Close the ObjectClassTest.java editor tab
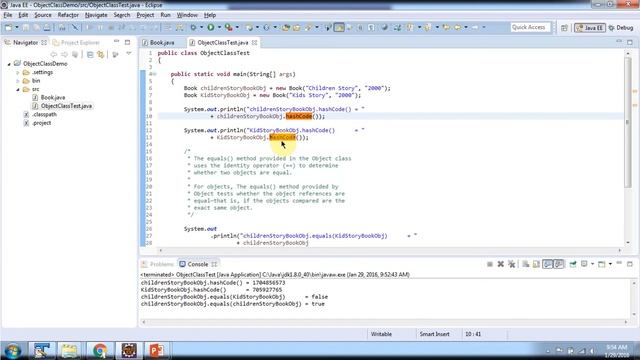The image size is (640, 360). 255,42
